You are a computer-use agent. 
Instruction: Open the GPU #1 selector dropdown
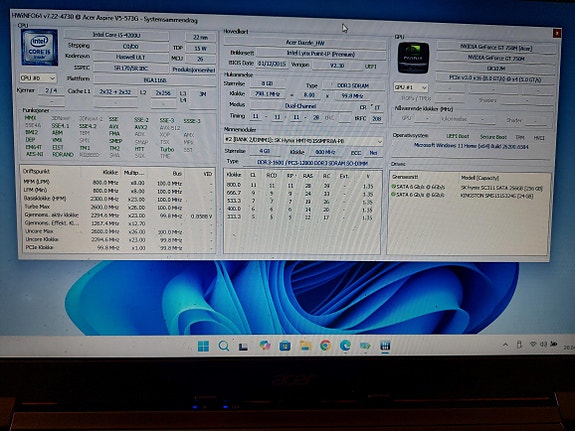[x=411, y=88]
